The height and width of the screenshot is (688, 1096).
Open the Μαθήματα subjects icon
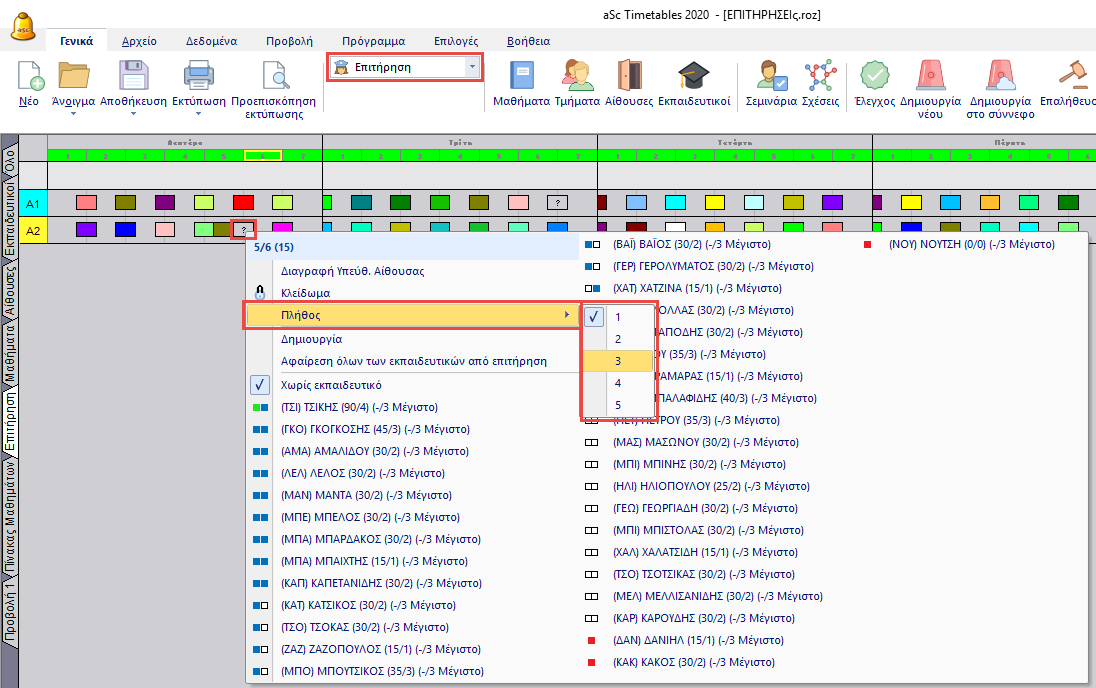coord(522,77)
